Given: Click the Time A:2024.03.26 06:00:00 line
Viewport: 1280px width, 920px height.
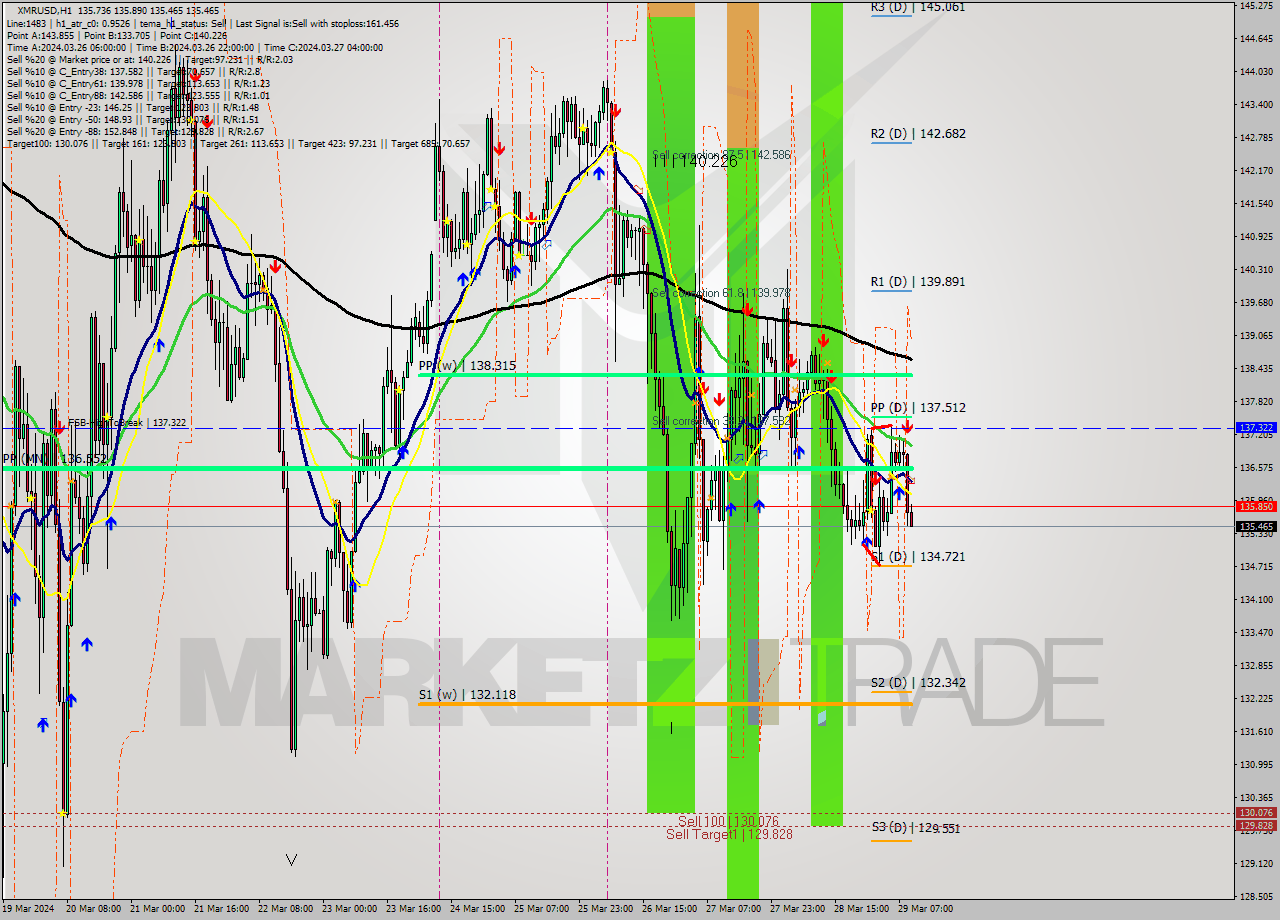Looking at the screenshot, I should click(194, 47).
